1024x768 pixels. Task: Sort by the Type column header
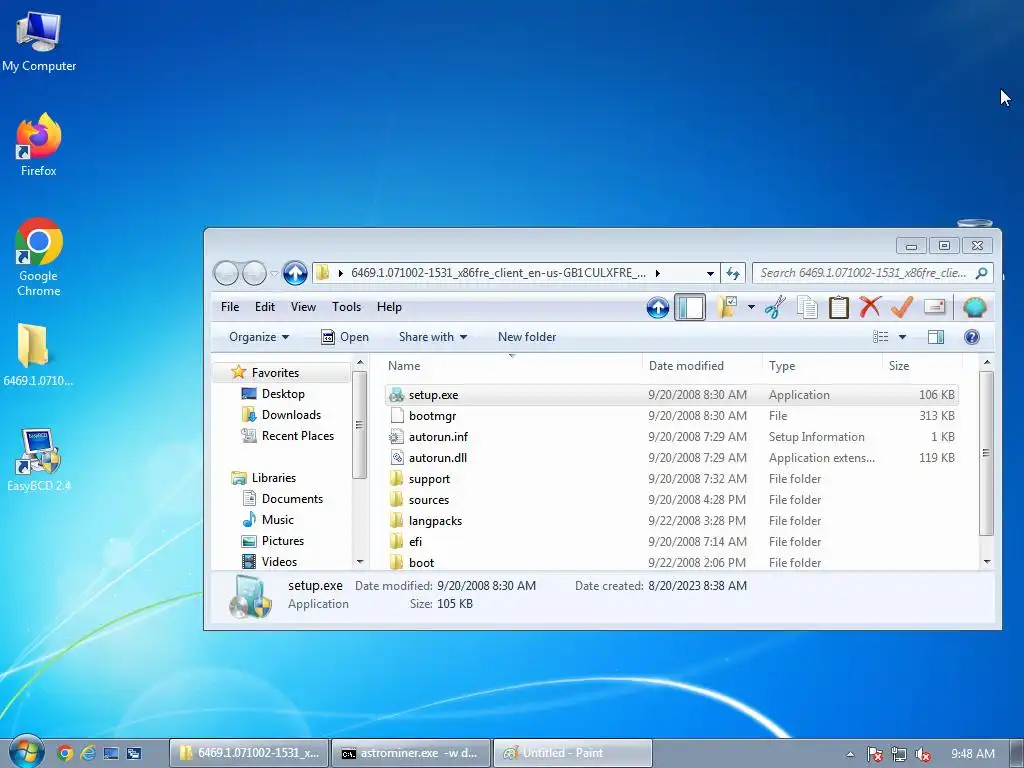coord(822,366)
